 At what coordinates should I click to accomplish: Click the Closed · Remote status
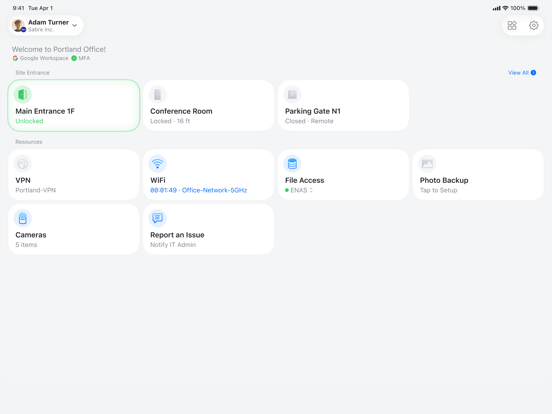[x=309, y=121]
